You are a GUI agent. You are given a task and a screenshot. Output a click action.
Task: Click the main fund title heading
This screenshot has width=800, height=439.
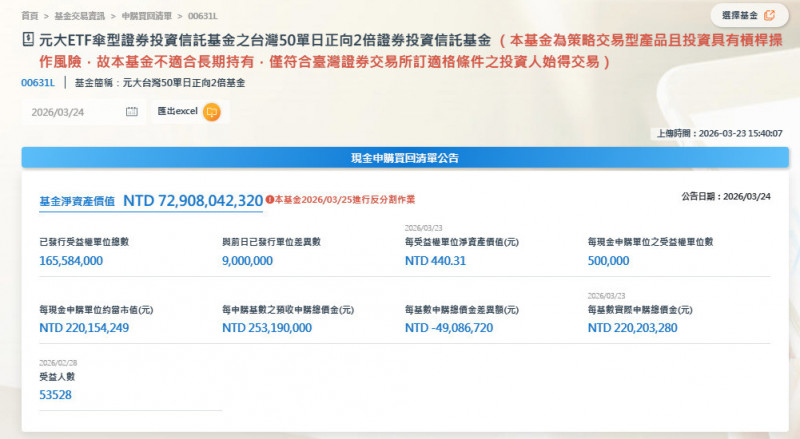411,51
